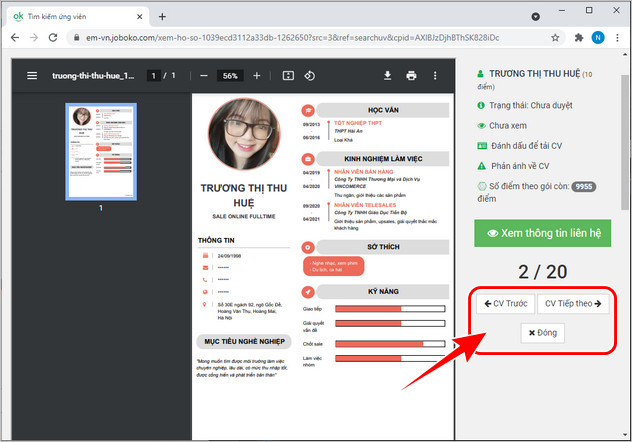
Task: Bookmark this page with star icon
Action: 555,37
